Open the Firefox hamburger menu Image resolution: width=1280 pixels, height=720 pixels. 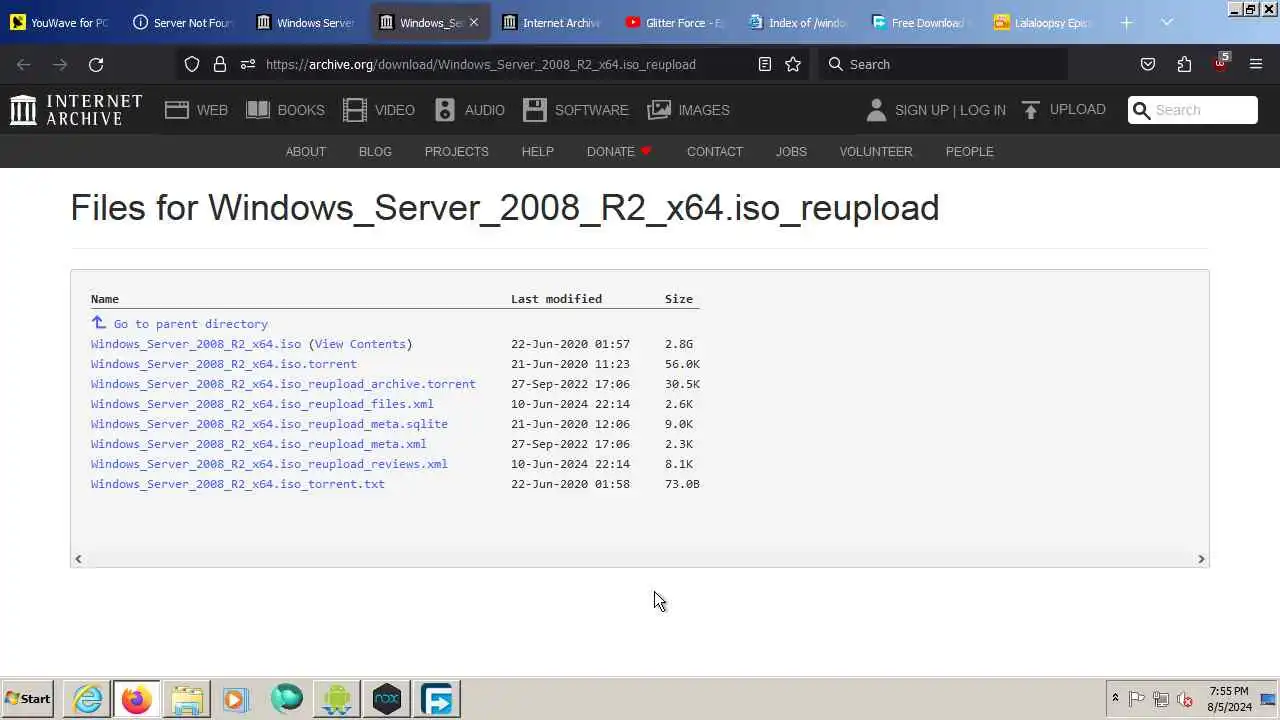click(1256, 64)
